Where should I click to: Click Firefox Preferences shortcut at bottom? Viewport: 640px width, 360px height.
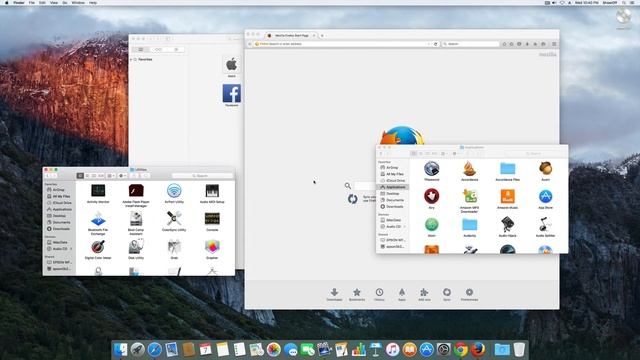469,294
